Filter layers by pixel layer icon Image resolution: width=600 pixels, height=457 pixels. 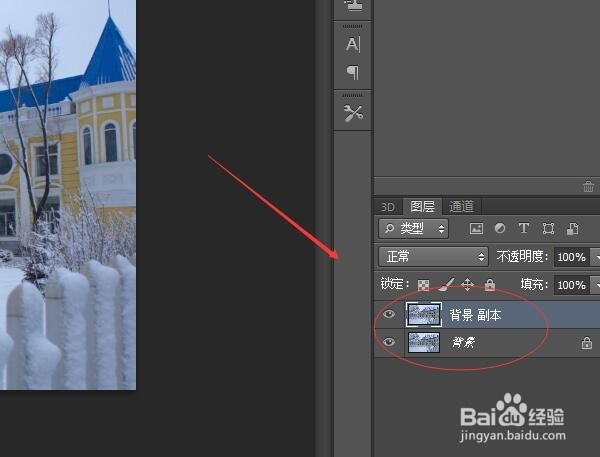click(x=476, y=228)
